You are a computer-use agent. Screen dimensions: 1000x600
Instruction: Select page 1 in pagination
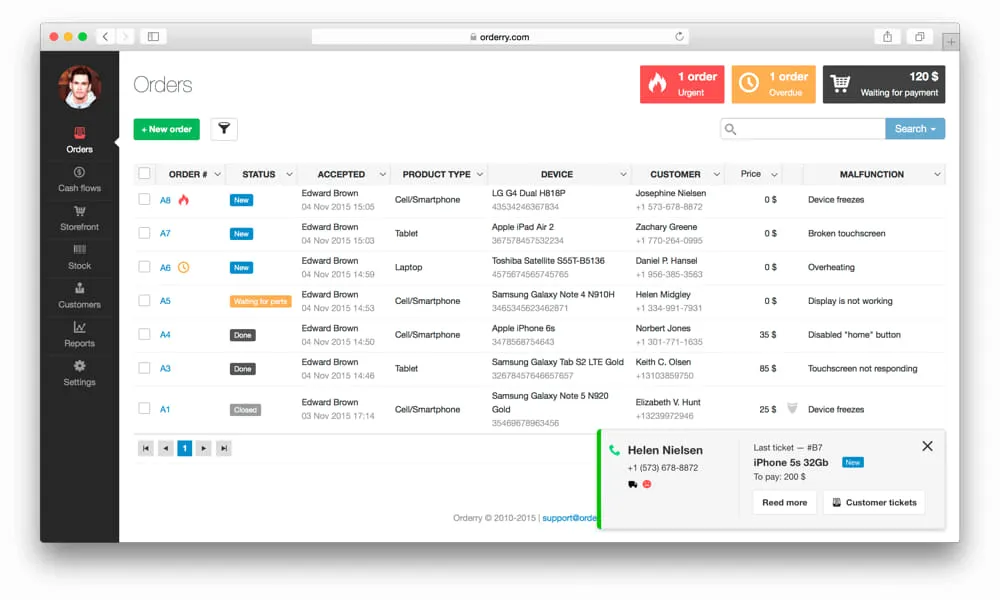(185, 448)
